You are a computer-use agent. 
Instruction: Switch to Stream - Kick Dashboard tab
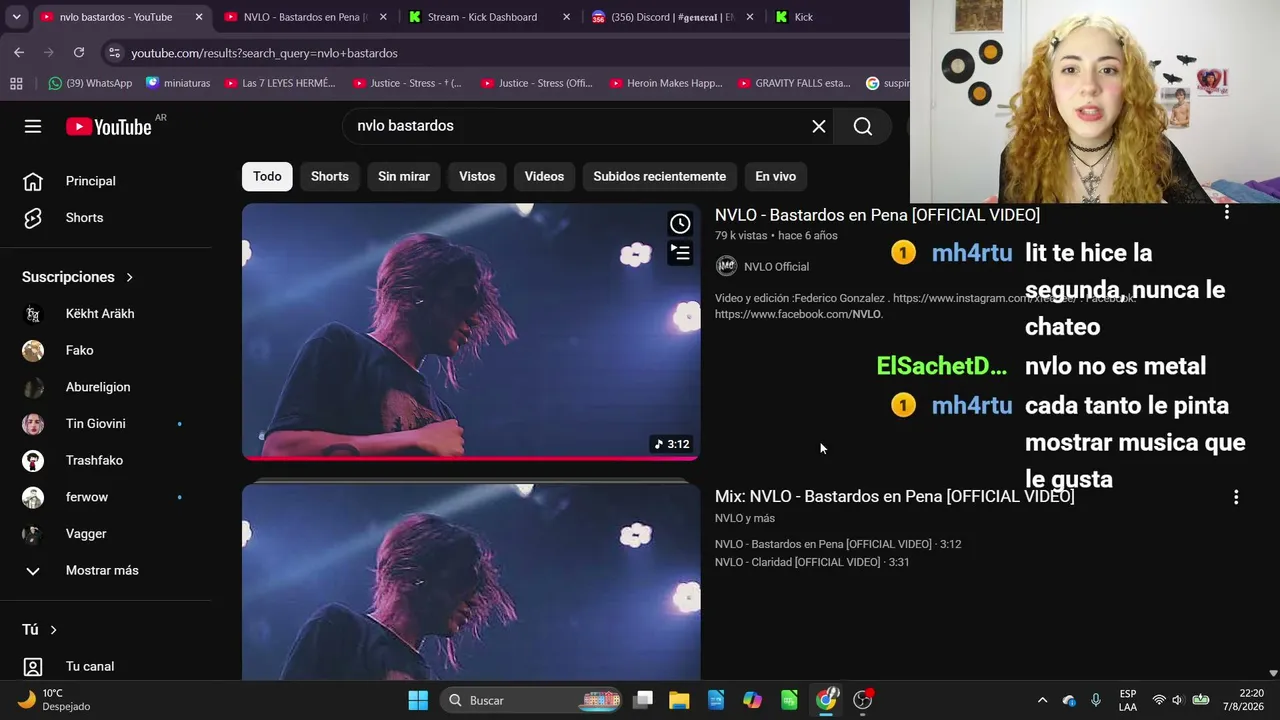[x=483, y=17]
